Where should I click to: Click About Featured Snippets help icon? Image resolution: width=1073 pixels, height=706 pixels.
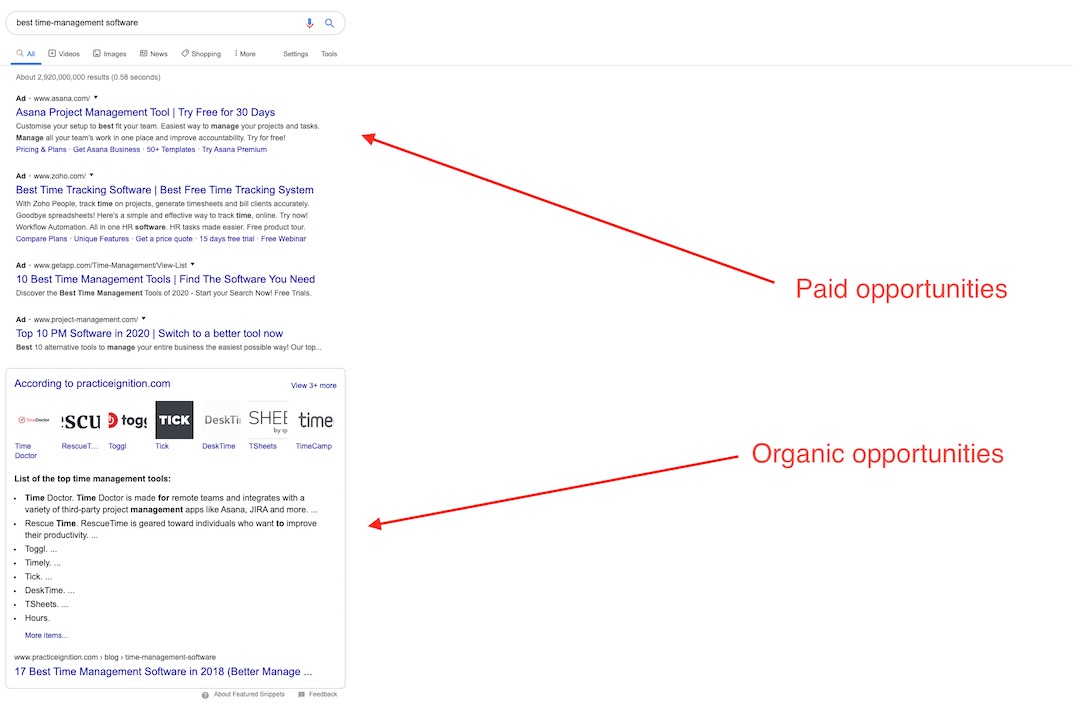[205, 695]
